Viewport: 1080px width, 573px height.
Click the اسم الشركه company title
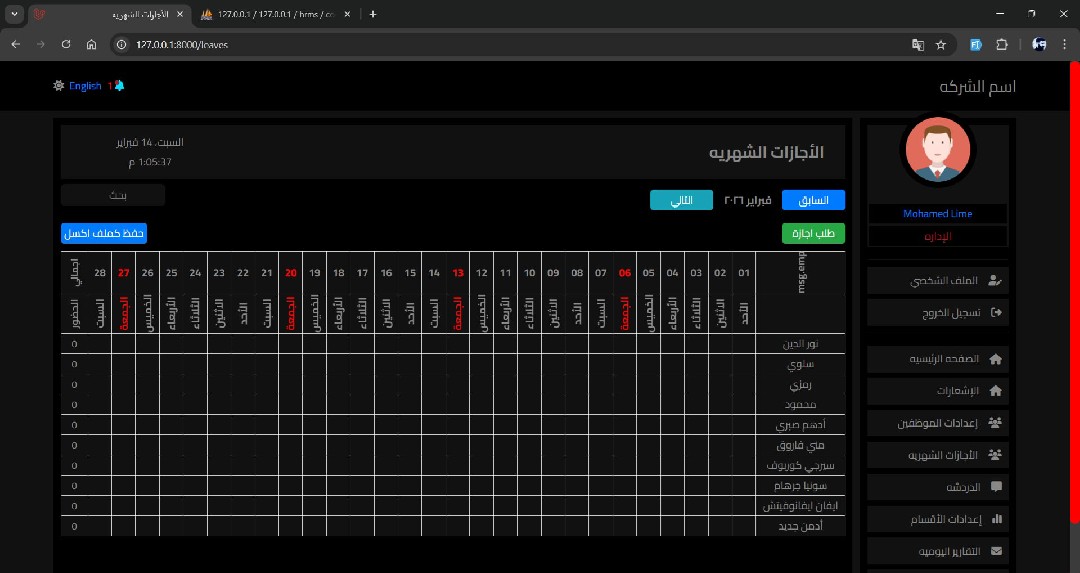[x=977, y=87]
